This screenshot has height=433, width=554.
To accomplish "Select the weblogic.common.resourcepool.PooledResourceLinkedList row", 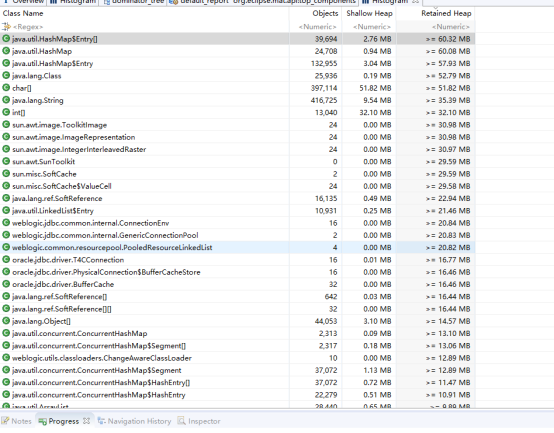I will click(x=237, y=247).
